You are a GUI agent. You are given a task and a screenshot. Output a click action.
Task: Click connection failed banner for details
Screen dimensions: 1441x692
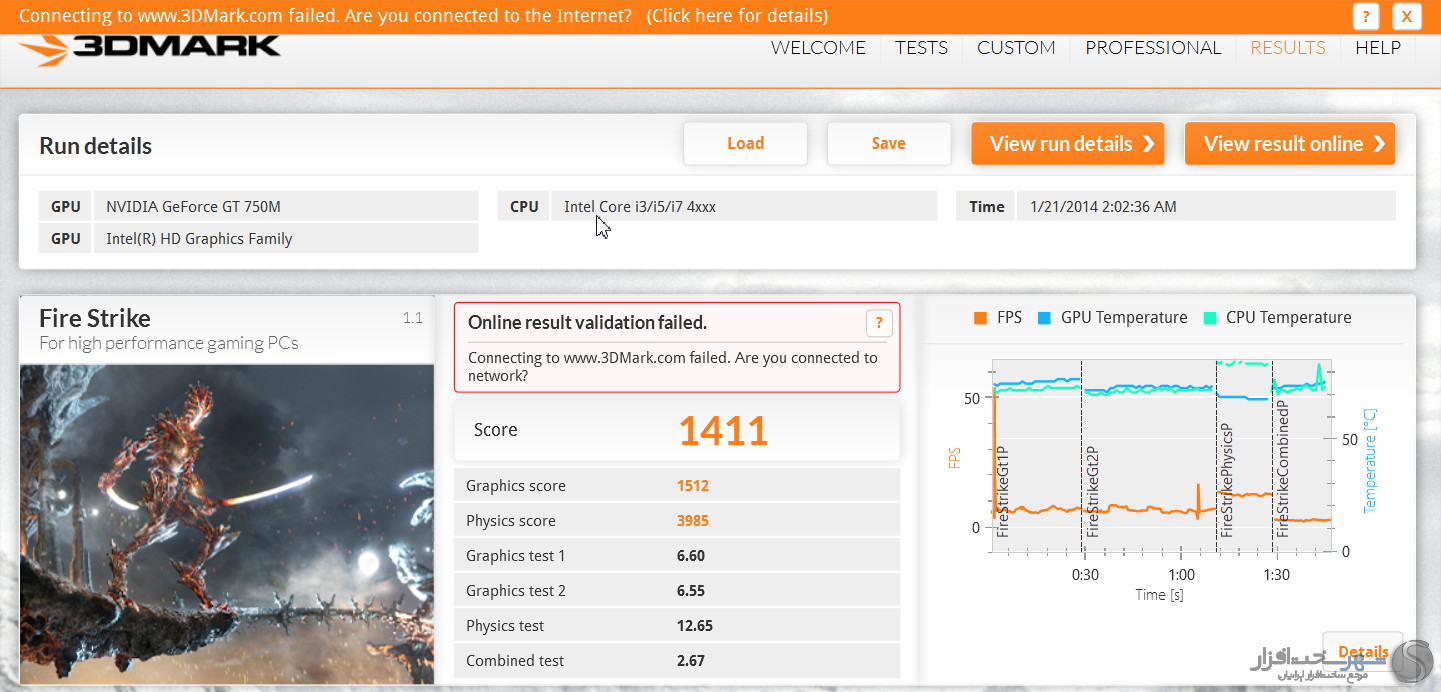pyautogui.click(x=423, y=17)
